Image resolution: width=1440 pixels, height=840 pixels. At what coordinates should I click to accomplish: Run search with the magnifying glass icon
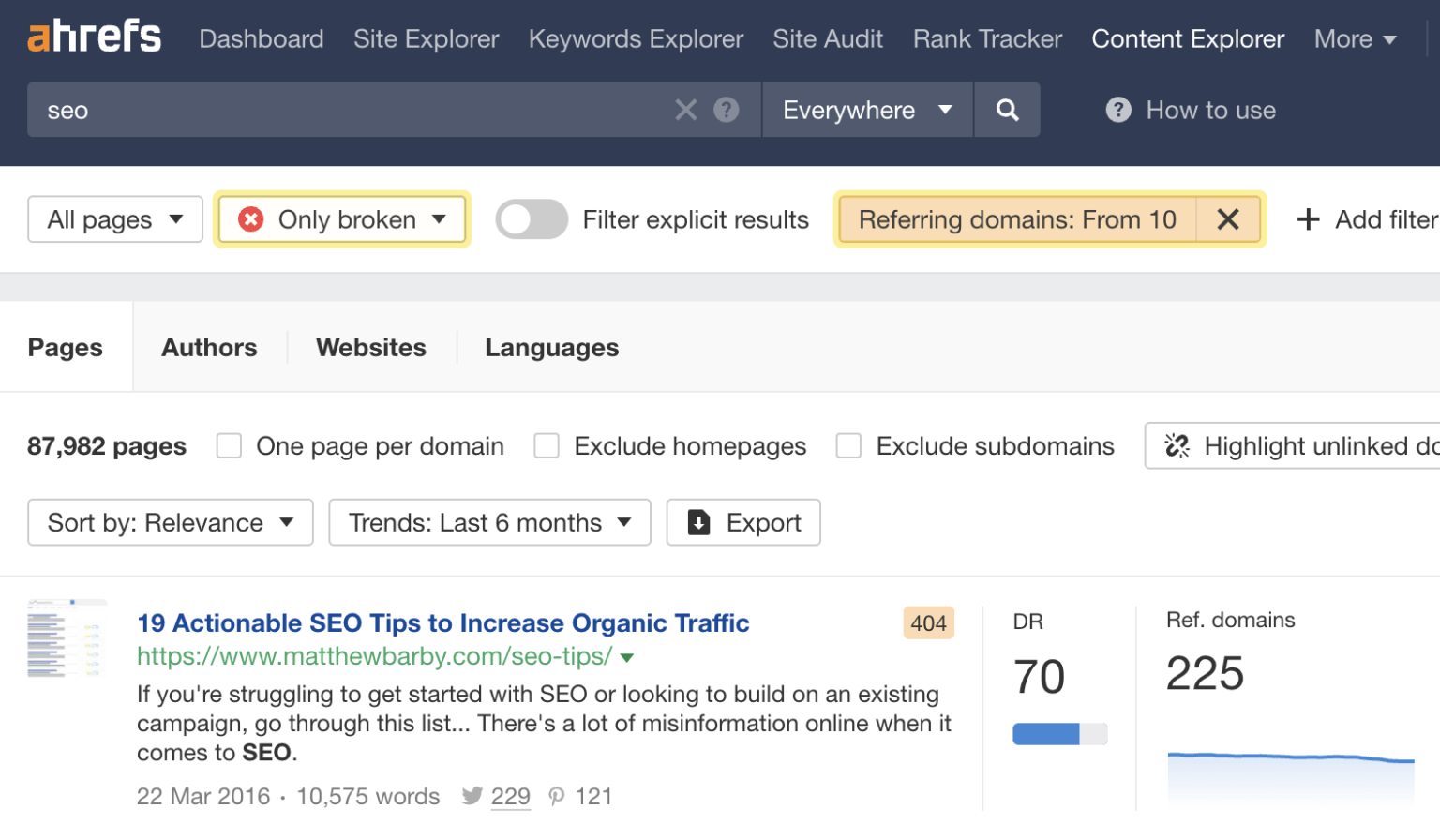tap(1007, 110)
